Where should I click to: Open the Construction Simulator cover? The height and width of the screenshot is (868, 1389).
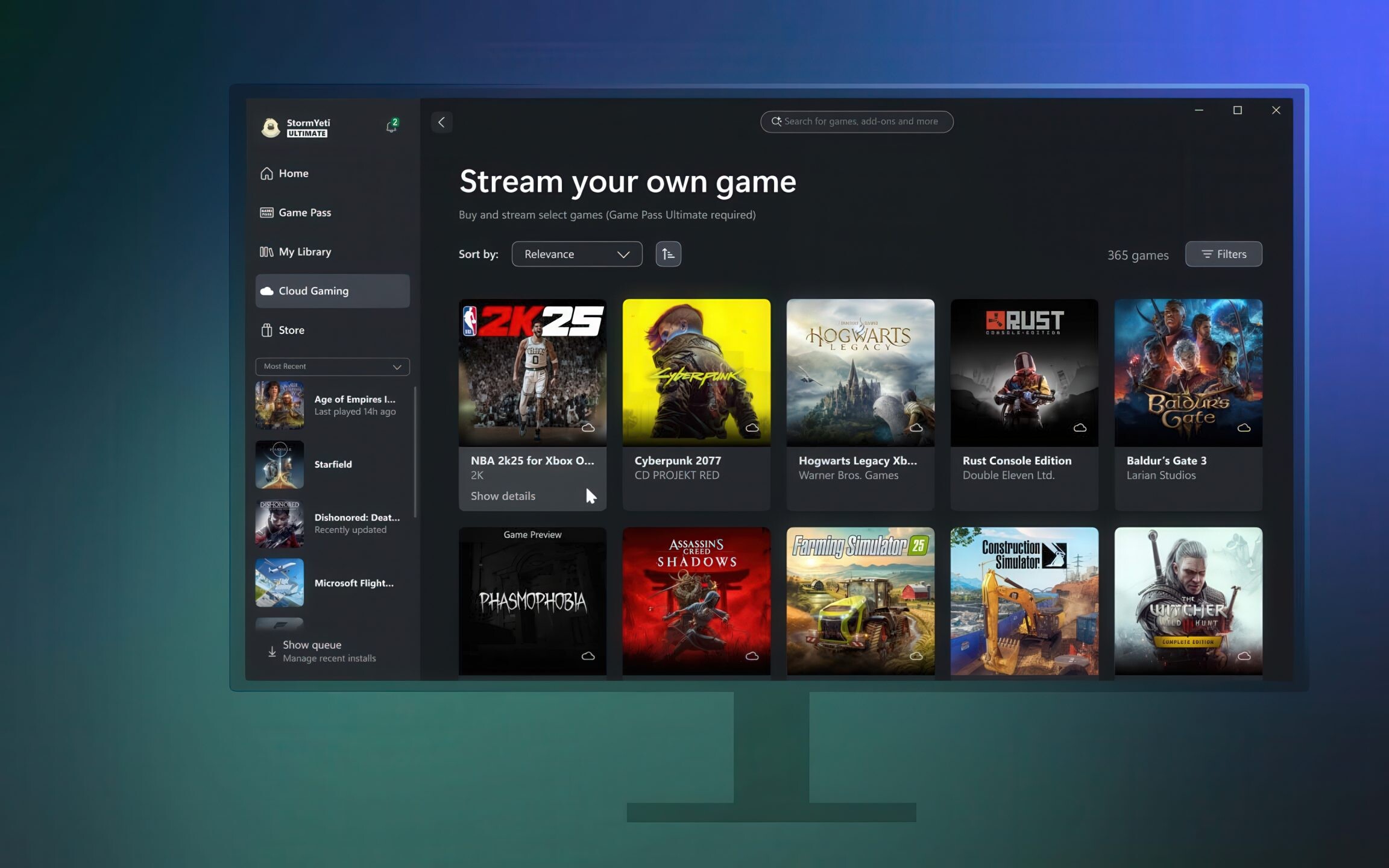click(1024, 602)
